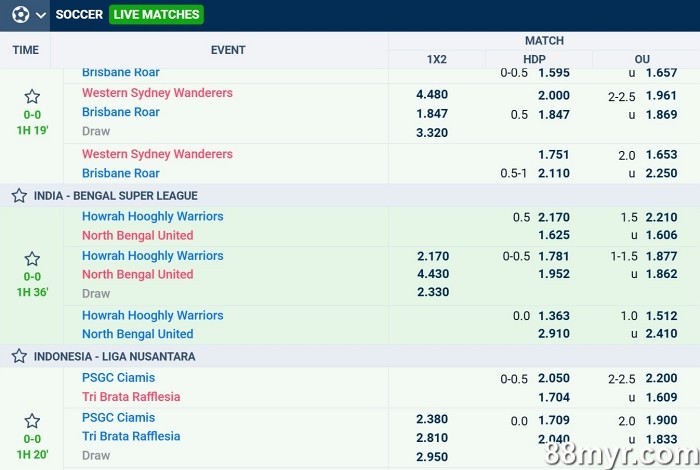Click the 1X2 column header

coord(437,59)
